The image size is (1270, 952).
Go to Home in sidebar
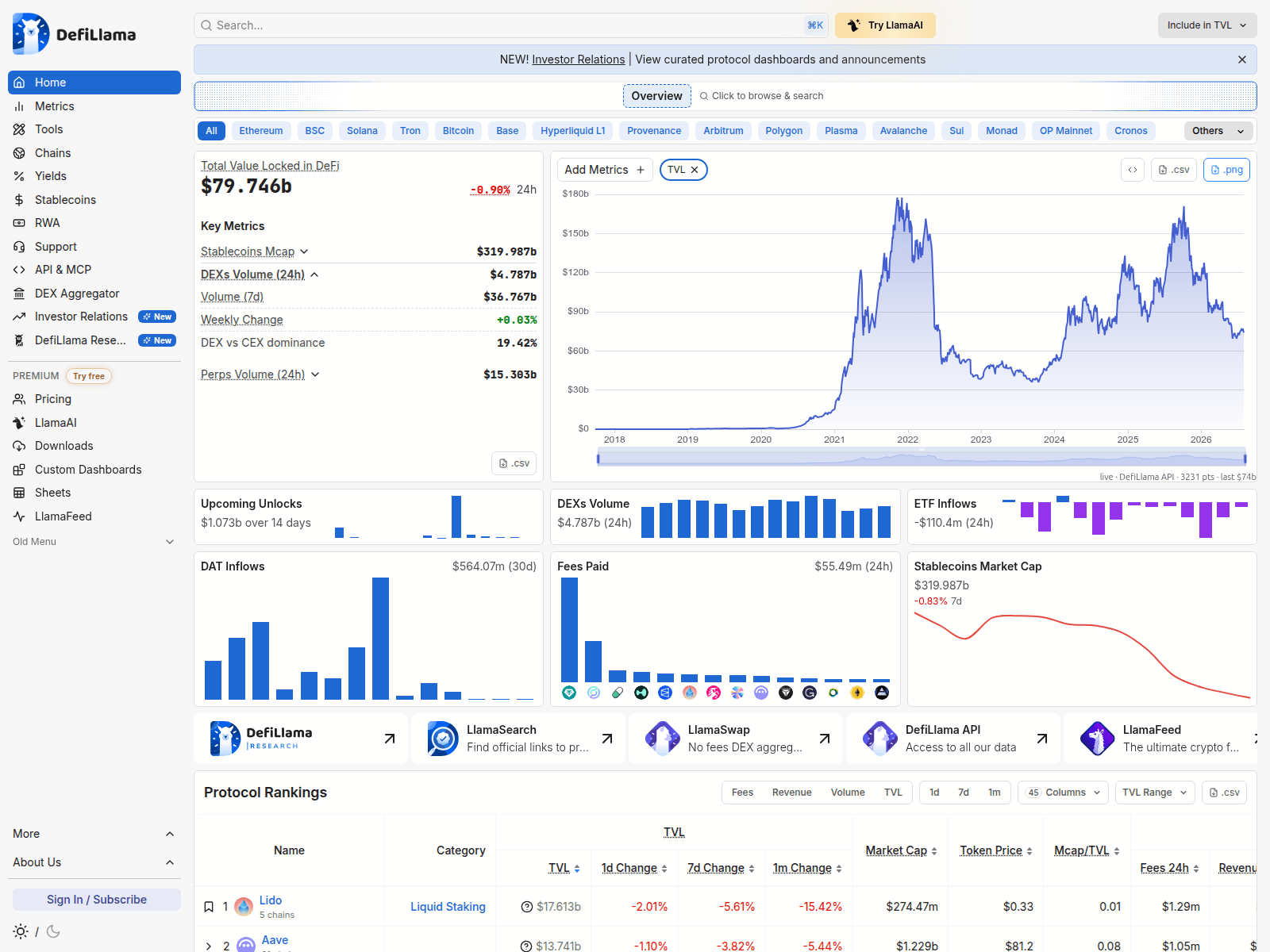[94, 83]
